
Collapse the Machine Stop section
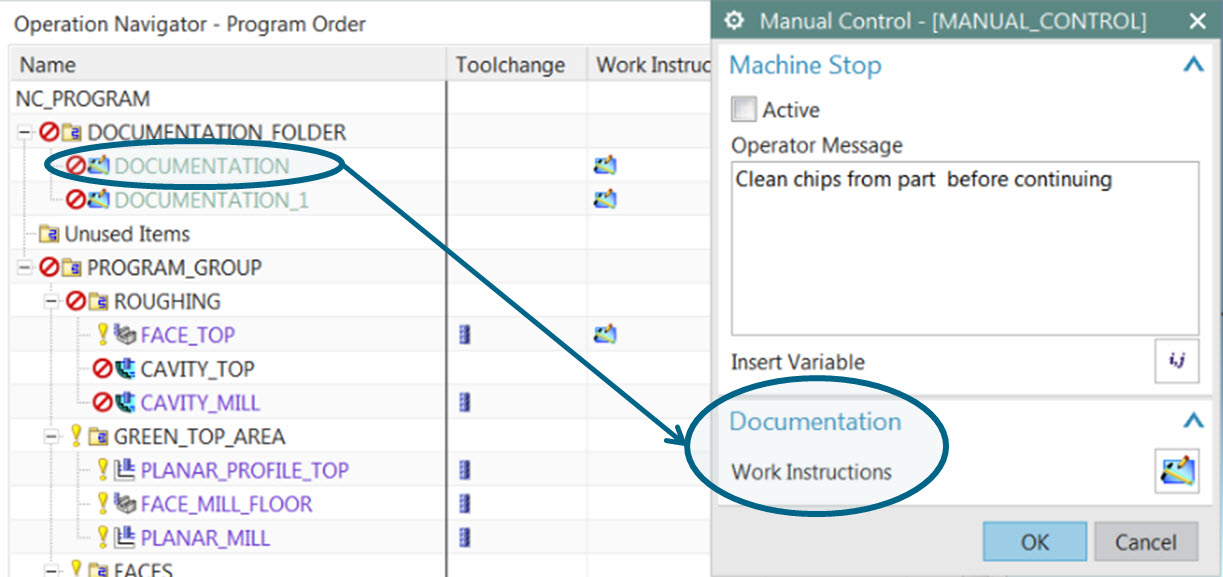tap(1192, 66)
